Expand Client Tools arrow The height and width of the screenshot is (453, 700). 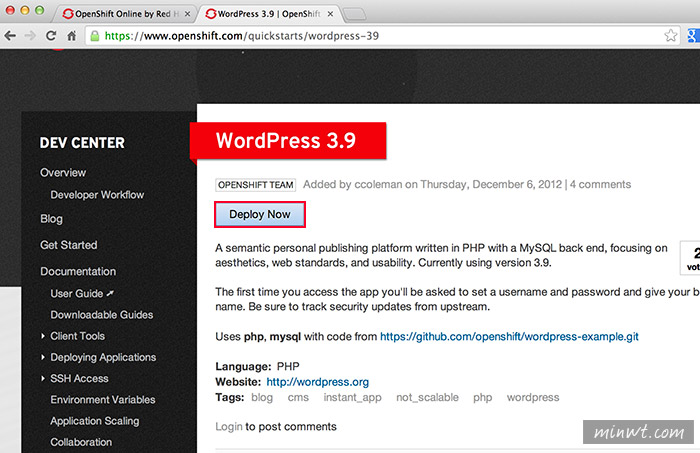tap(43, 336)
